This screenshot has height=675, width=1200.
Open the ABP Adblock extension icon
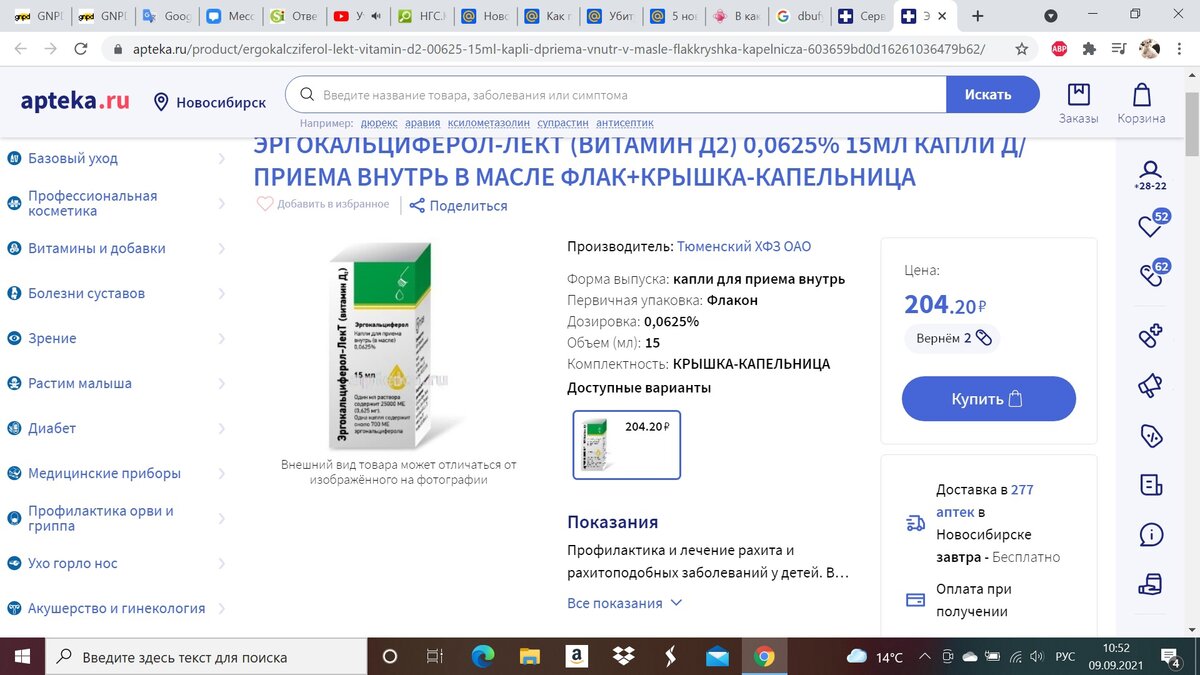[1059, 48]
